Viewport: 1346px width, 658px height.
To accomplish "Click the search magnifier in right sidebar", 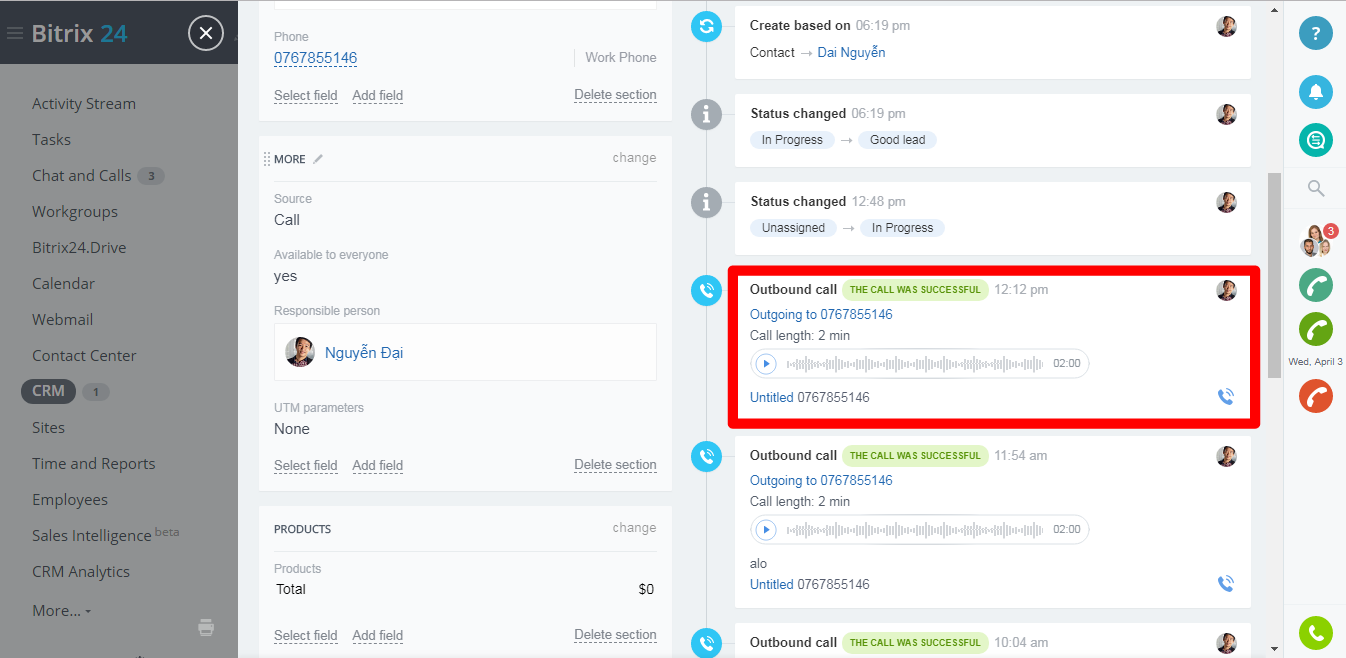I will [1316, 188].
